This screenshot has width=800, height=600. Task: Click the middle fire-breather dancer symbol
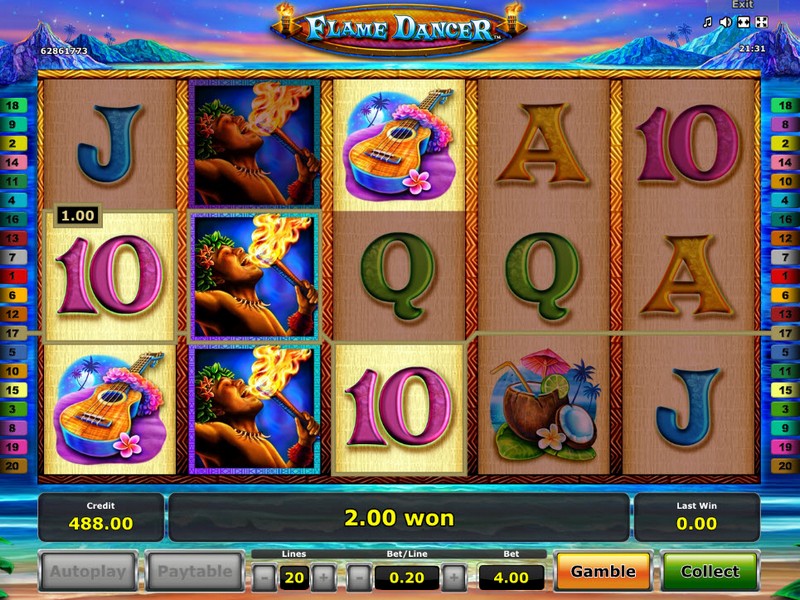tap(255, 276)
